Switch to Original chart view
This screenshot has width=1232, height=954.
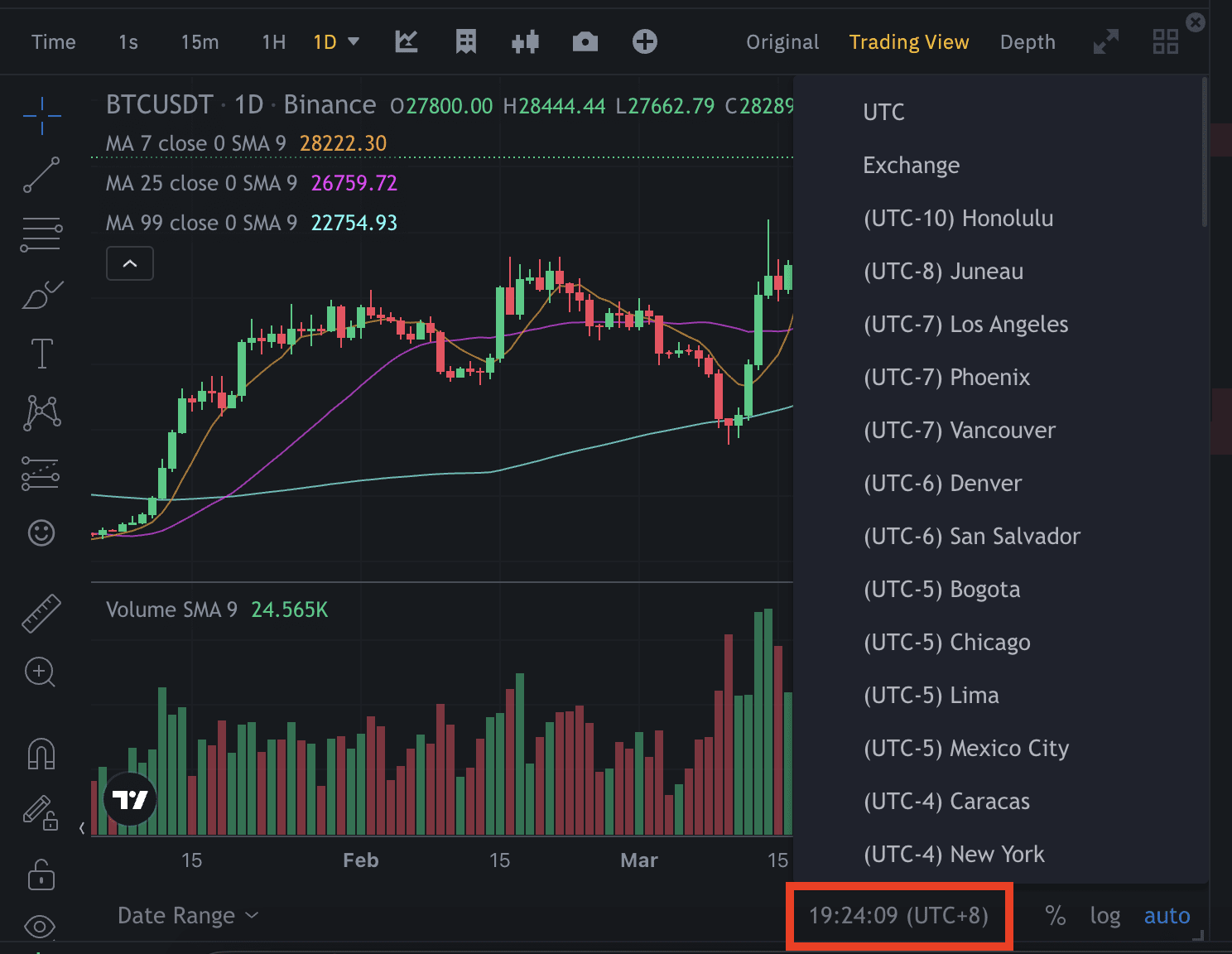click(782, 42)
